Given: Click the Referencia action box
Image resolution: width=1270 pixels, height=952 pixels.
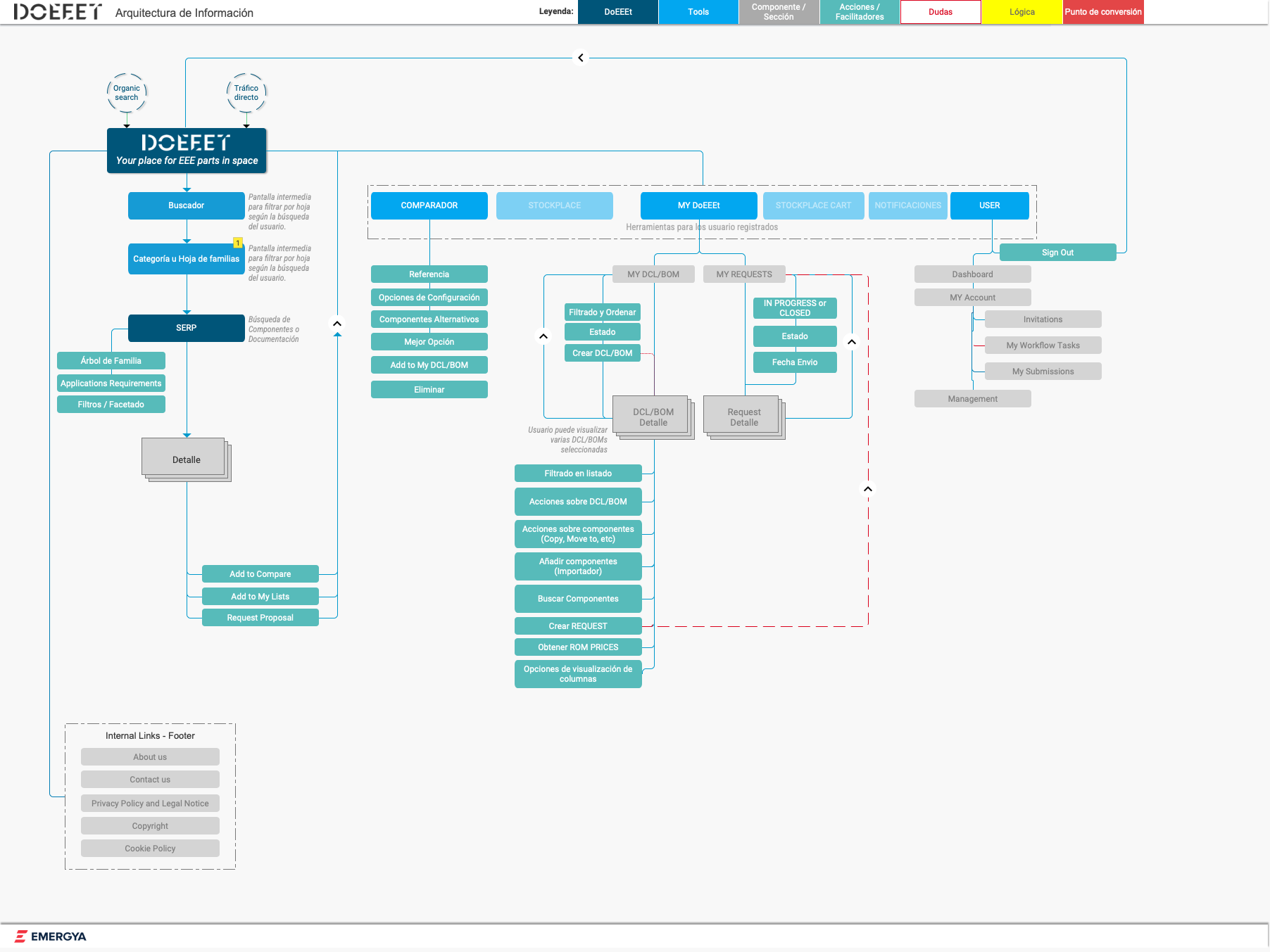Looking at the screenshot, I should tap(429, 274).
